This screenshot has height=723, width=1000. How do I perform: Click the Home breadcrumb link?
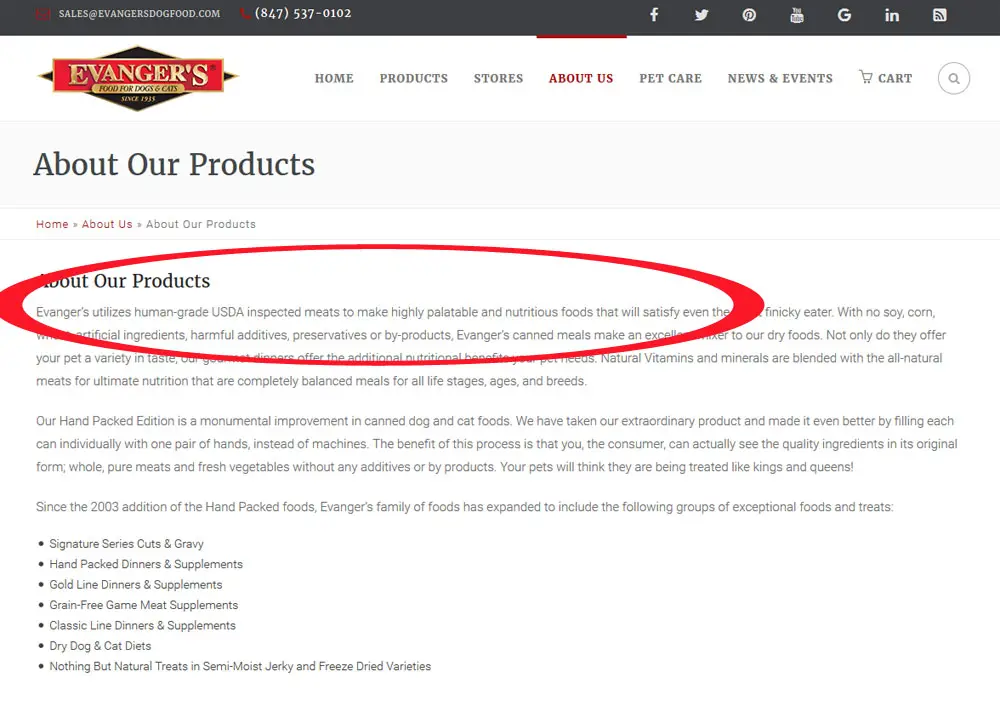point(52,224)
